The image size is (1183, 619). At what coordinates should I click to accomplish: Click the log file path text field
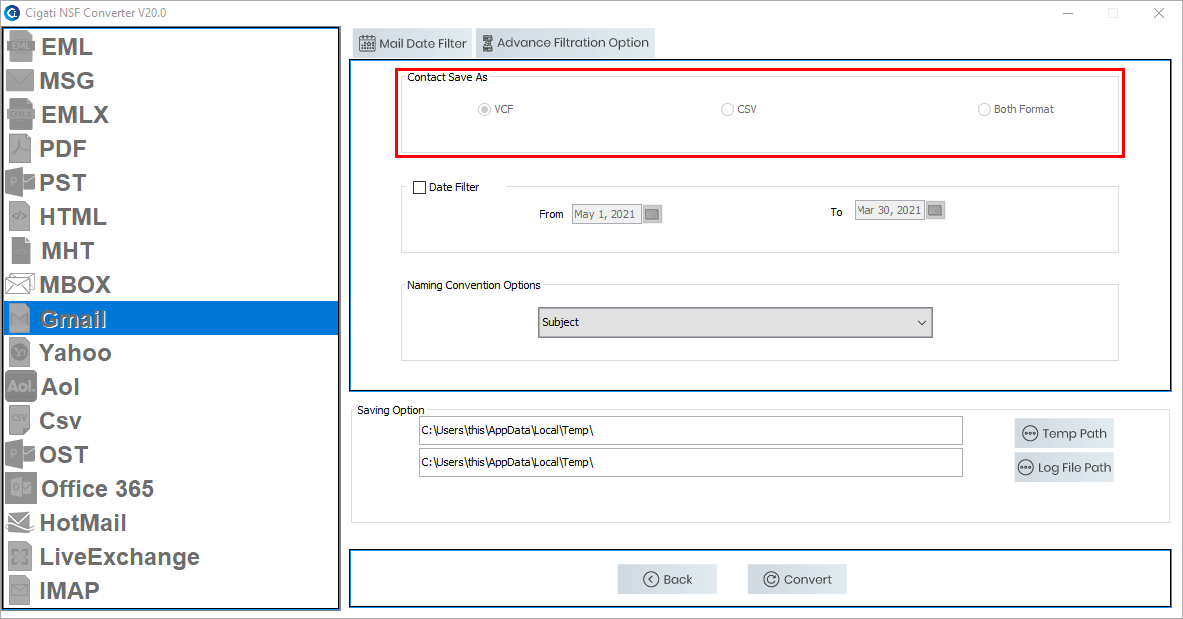pos(691,462)
